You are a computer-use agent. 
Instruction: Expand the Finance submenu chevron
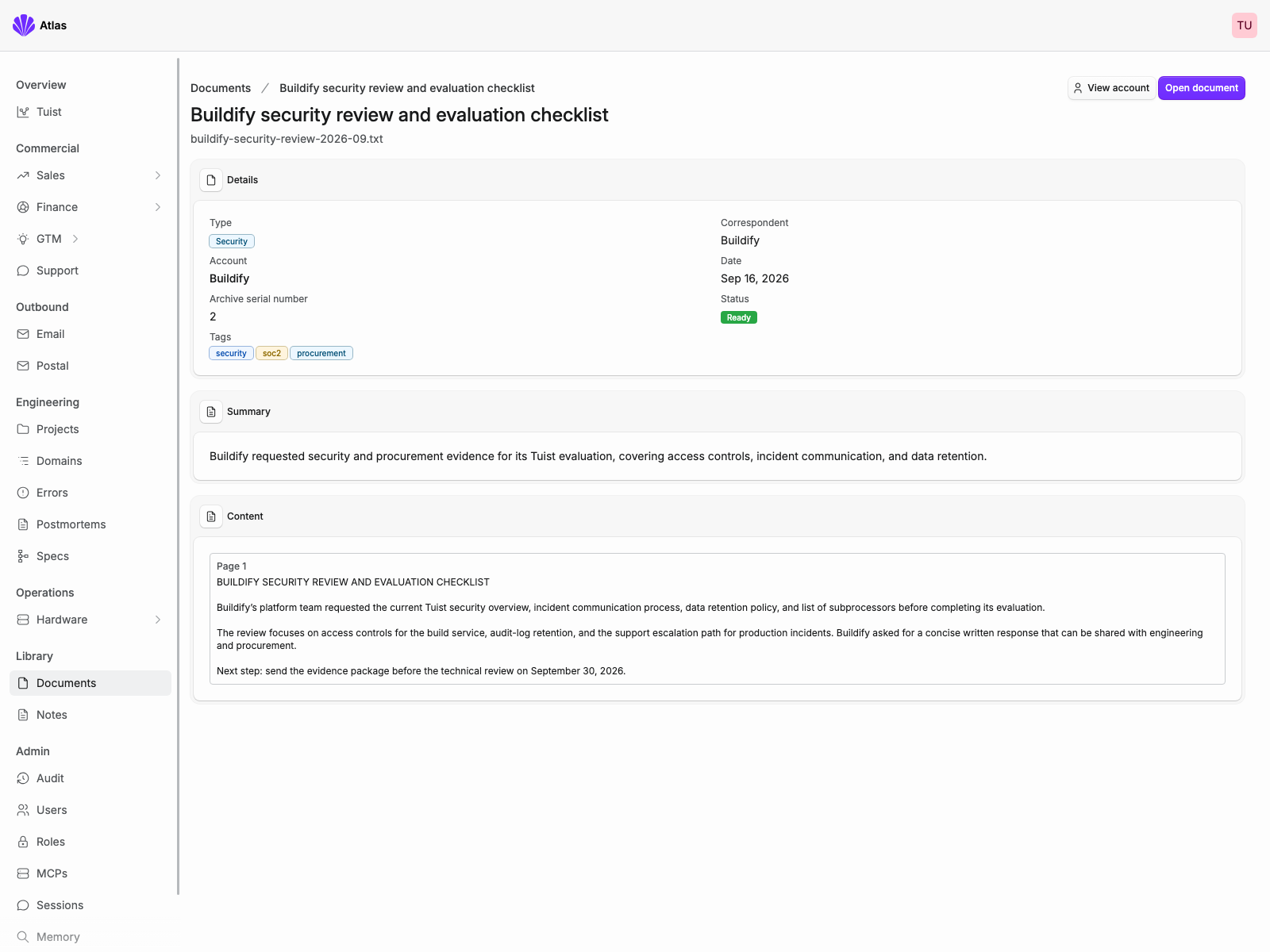tap(158, 207)
